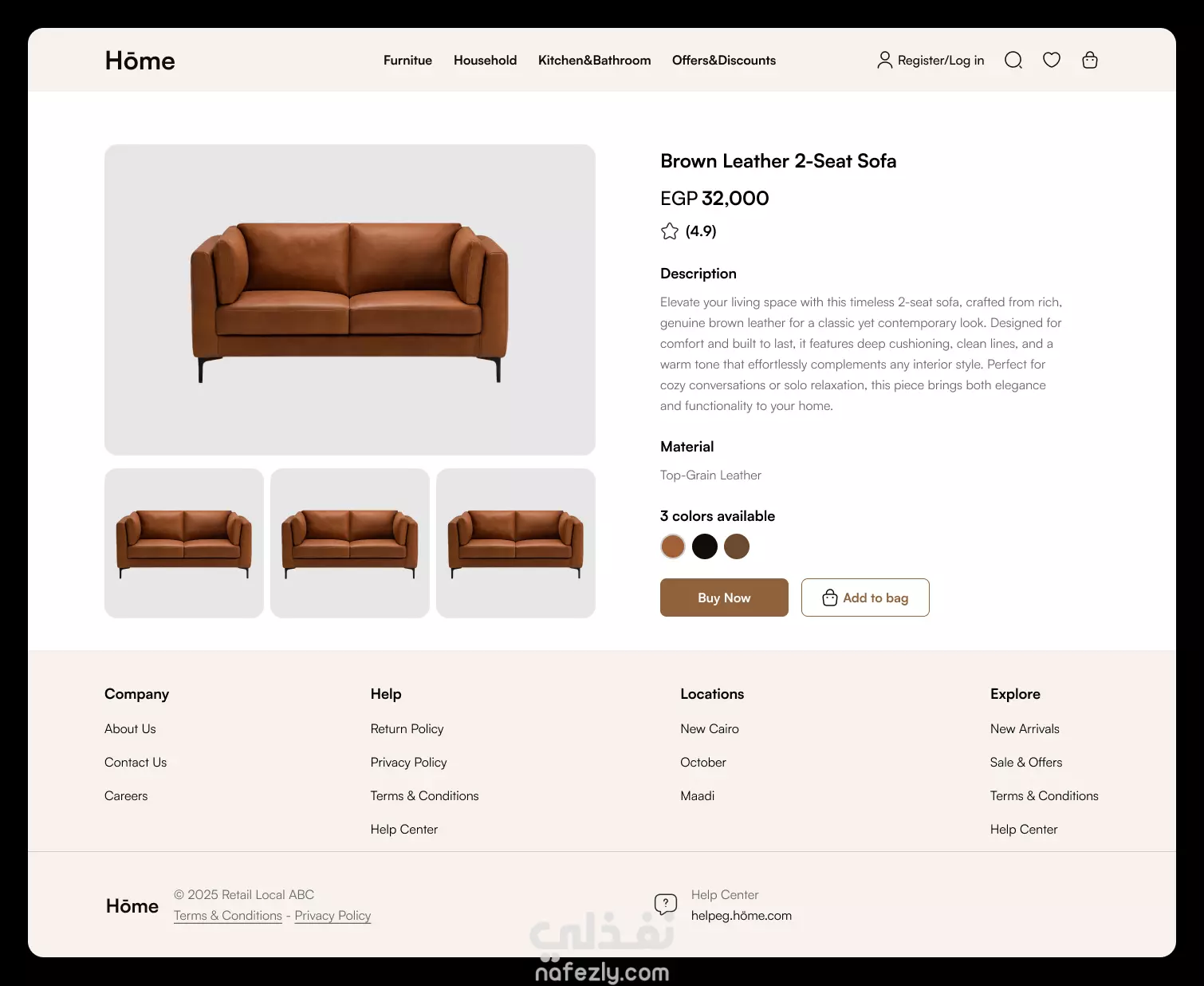The height and width of the screenshot is (986, 1204).
Task: Open the search icon in header
Action: click(1013, 60)
